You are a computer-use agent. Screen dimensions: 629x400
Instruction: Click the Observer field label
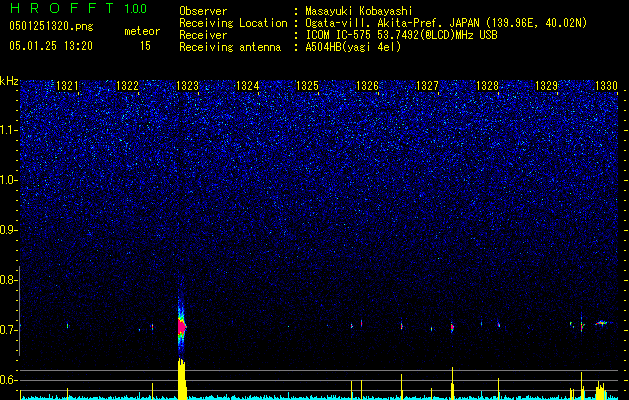pyautogui.click(x=203, y=11)
